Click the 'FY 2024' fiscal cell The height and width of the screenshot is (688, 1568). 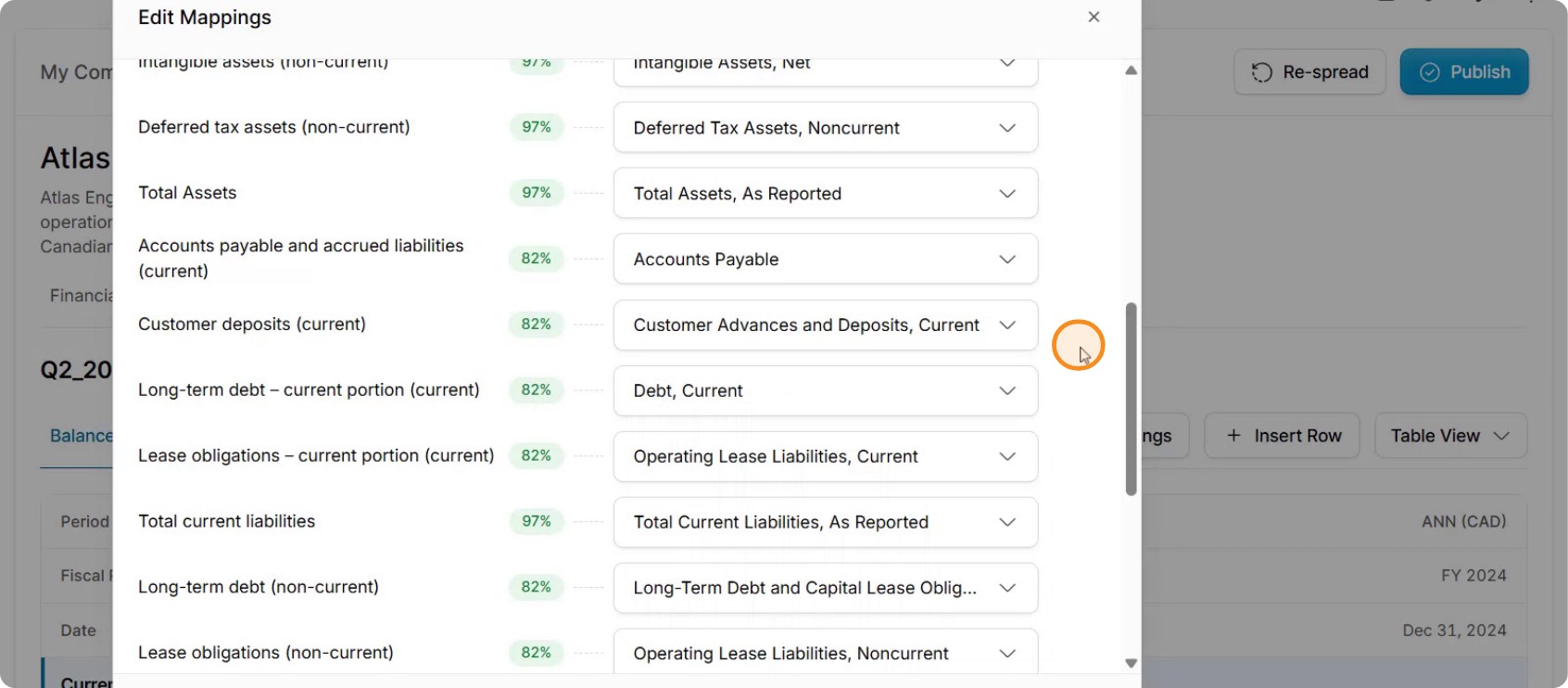point(1473,576)
